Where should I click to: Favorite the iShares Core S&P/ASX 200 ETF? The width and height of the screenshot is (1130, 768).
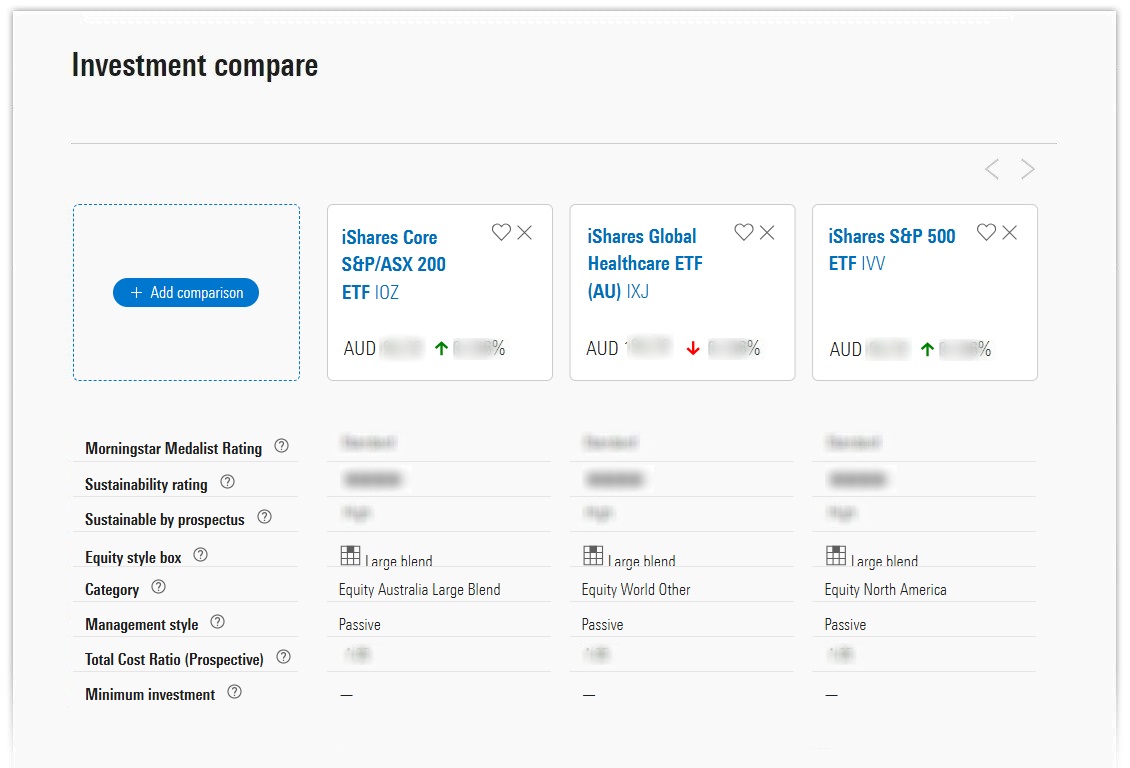[x=501, y=232]
